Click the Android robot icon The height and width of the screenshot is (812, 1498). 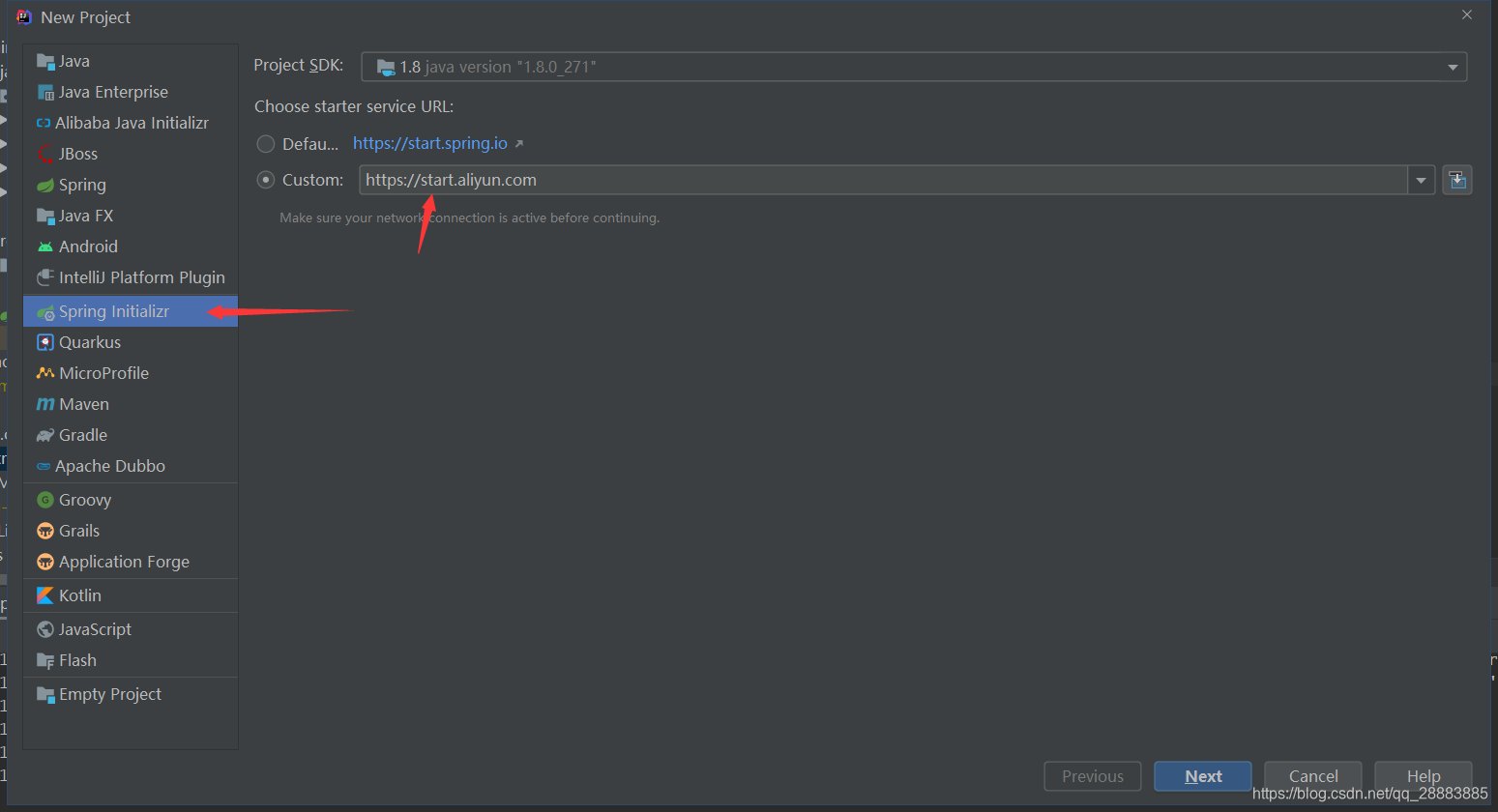45,246
